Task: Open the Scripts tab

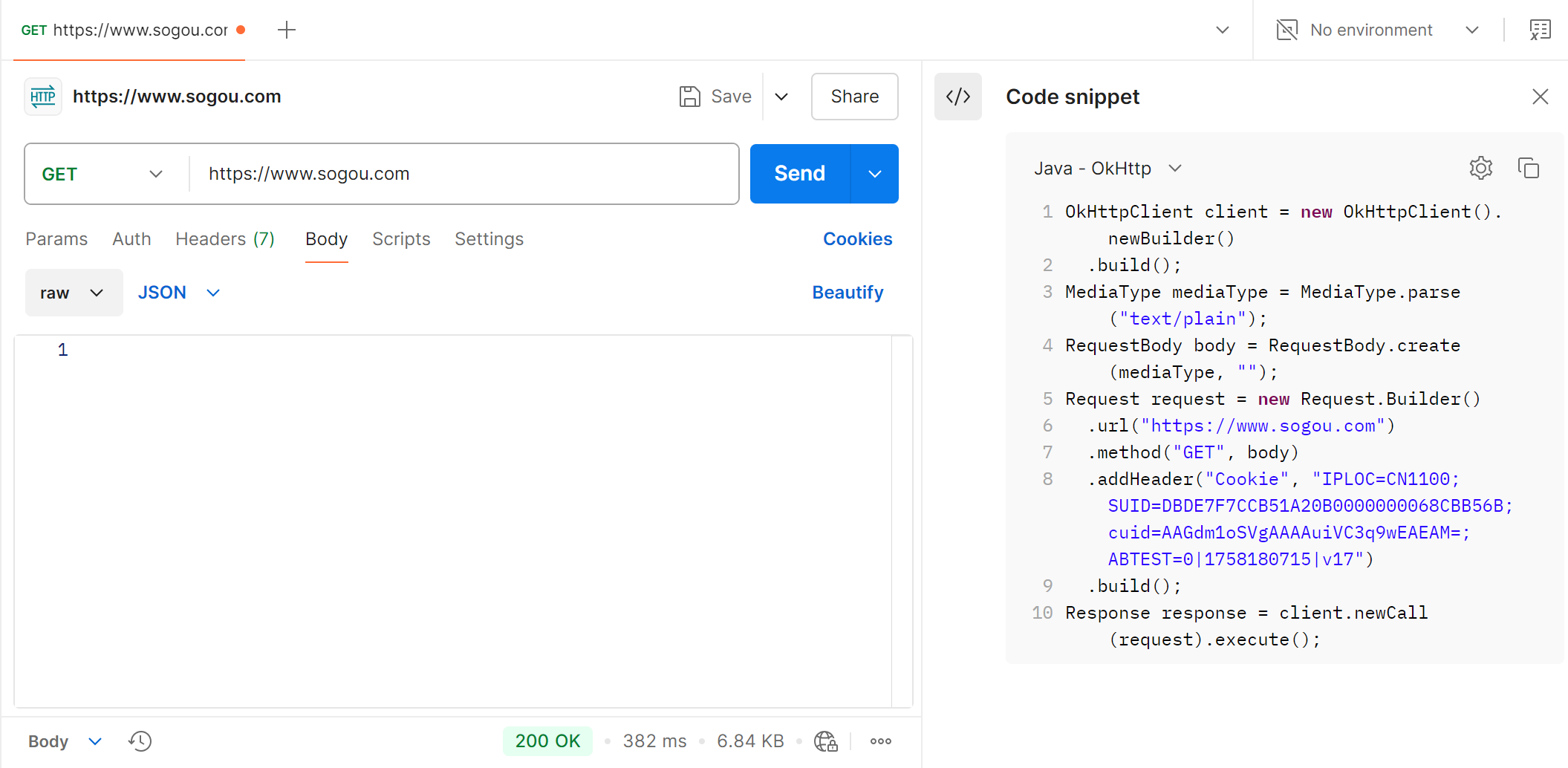Action: (x=401, y=239)
